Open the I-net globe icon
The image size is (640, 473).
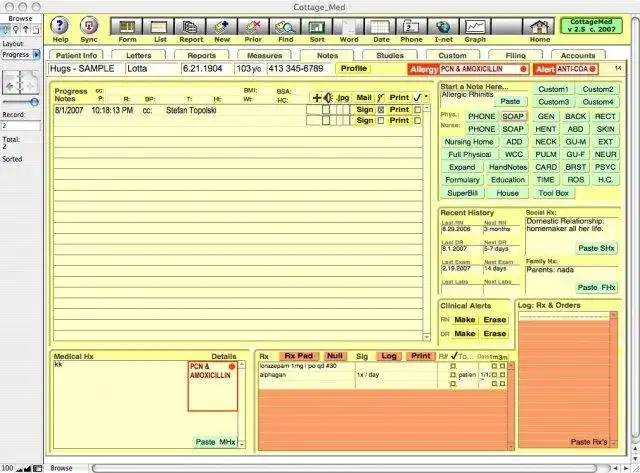(x=443, y=27)
